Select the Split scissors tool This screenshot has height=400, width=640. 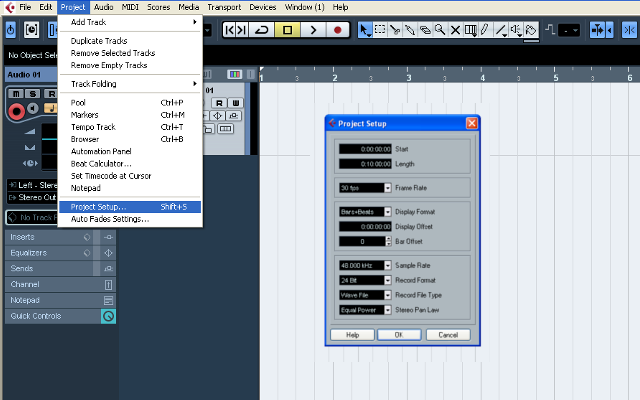[395, 30]
